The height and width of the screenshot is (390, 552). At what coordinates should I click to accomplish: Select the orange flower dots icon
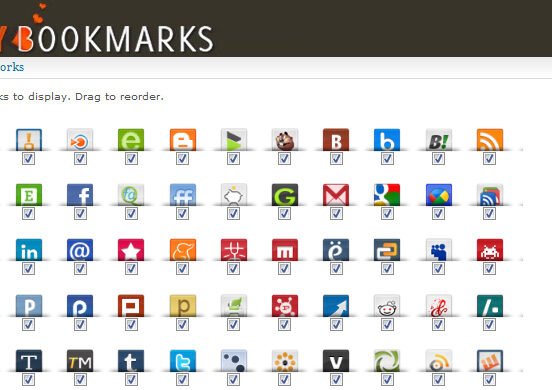click(285, 361)
